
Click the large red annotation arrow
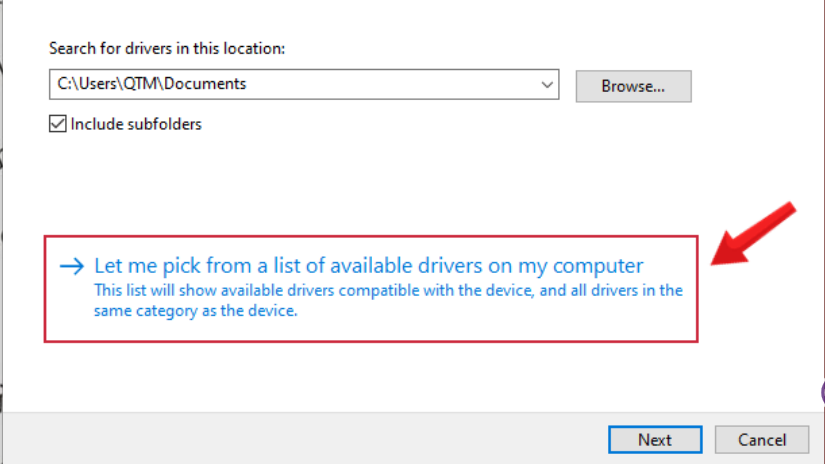pyautogui.click(x=752, y=235)
